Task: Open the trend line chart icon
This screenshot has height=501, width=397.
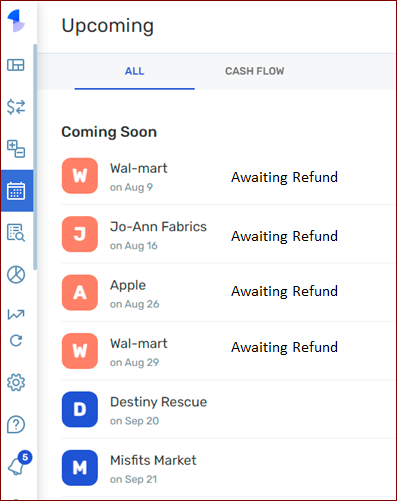Action: 16,314
